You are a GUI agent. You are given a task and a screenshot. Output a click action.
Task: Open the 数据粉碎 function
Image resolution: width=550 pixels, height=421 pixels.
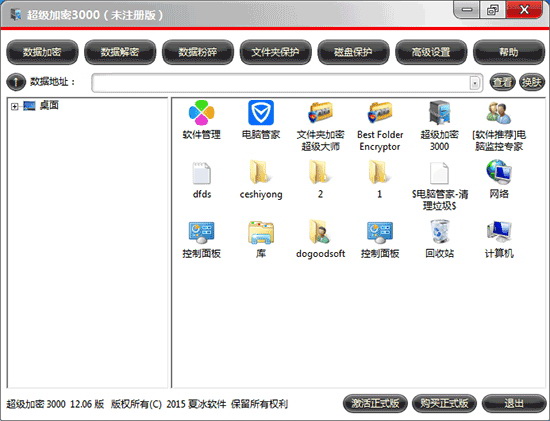pos(198,52)
